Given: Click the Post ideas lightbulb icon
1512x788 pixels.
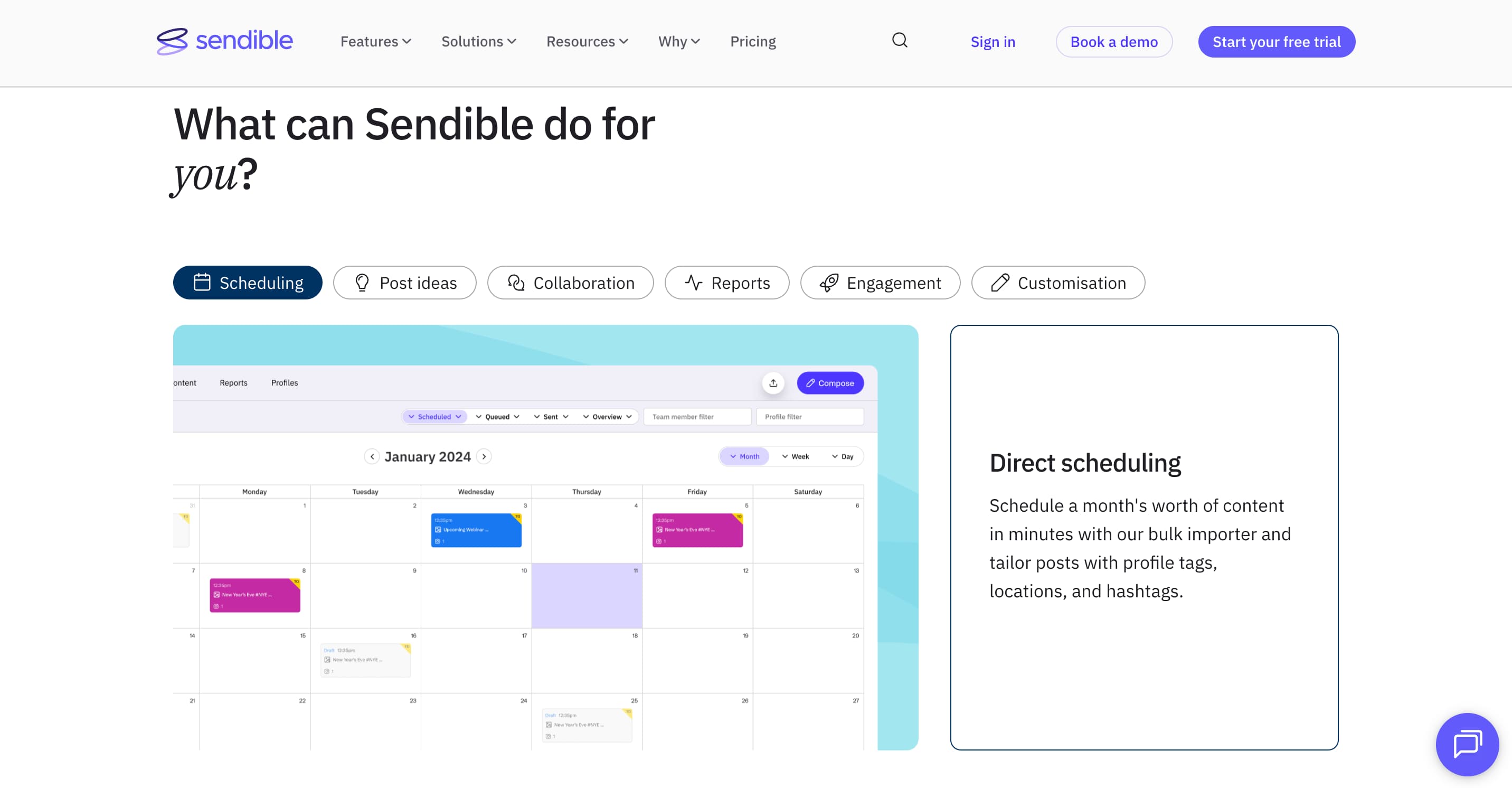Looking at the screenshot, I should pos(363,283).
